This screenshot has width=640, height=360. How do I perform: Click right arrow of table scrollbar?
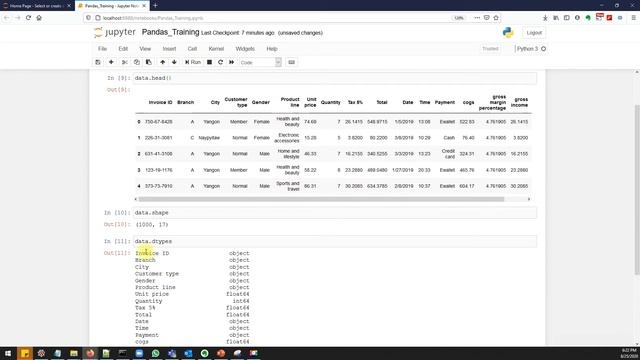(x=529, y=199)
